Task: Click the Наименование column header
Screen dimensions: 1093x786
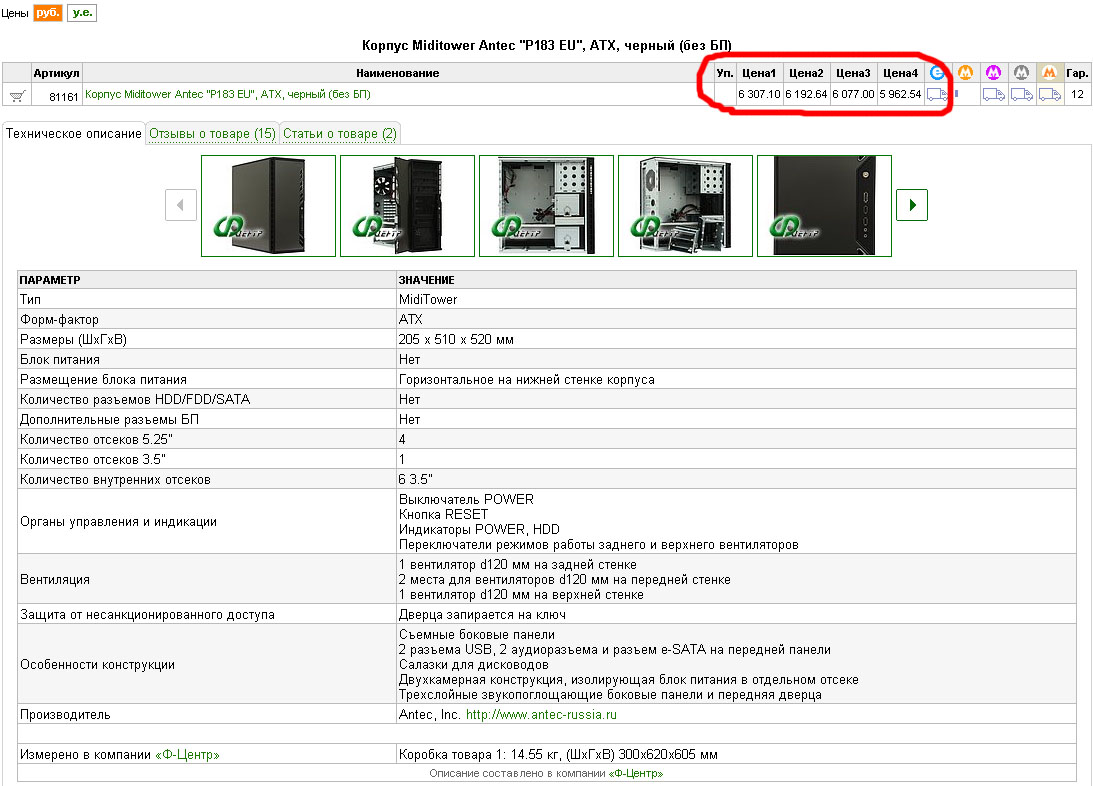Action: point(397,72)
